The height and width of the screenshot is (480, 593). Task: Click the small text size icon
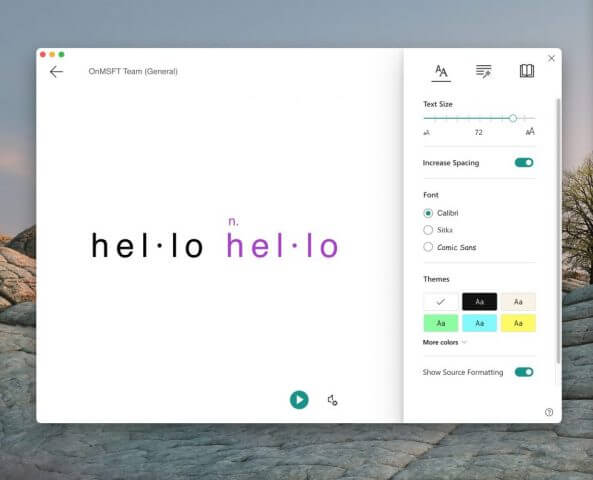426,132
